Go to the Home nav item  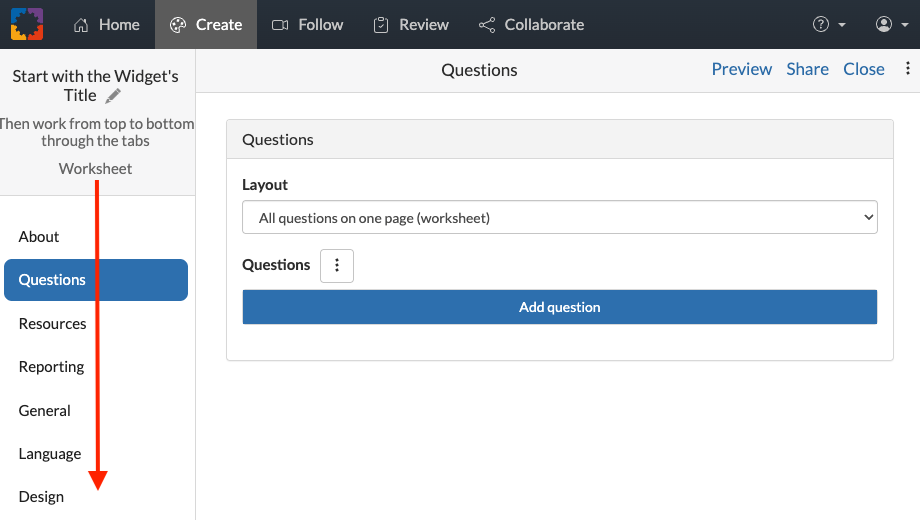click(107, 25)
